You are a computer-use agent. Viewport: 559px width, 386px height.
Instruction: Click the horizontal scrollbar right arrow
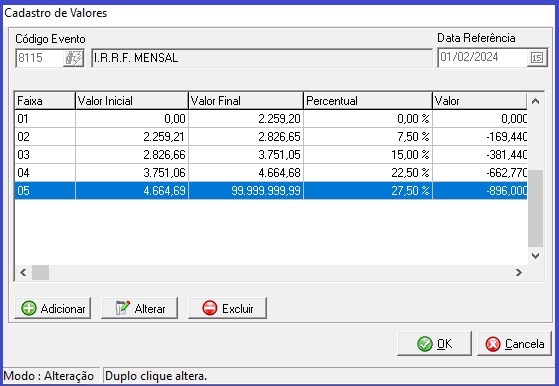[519, 273]
